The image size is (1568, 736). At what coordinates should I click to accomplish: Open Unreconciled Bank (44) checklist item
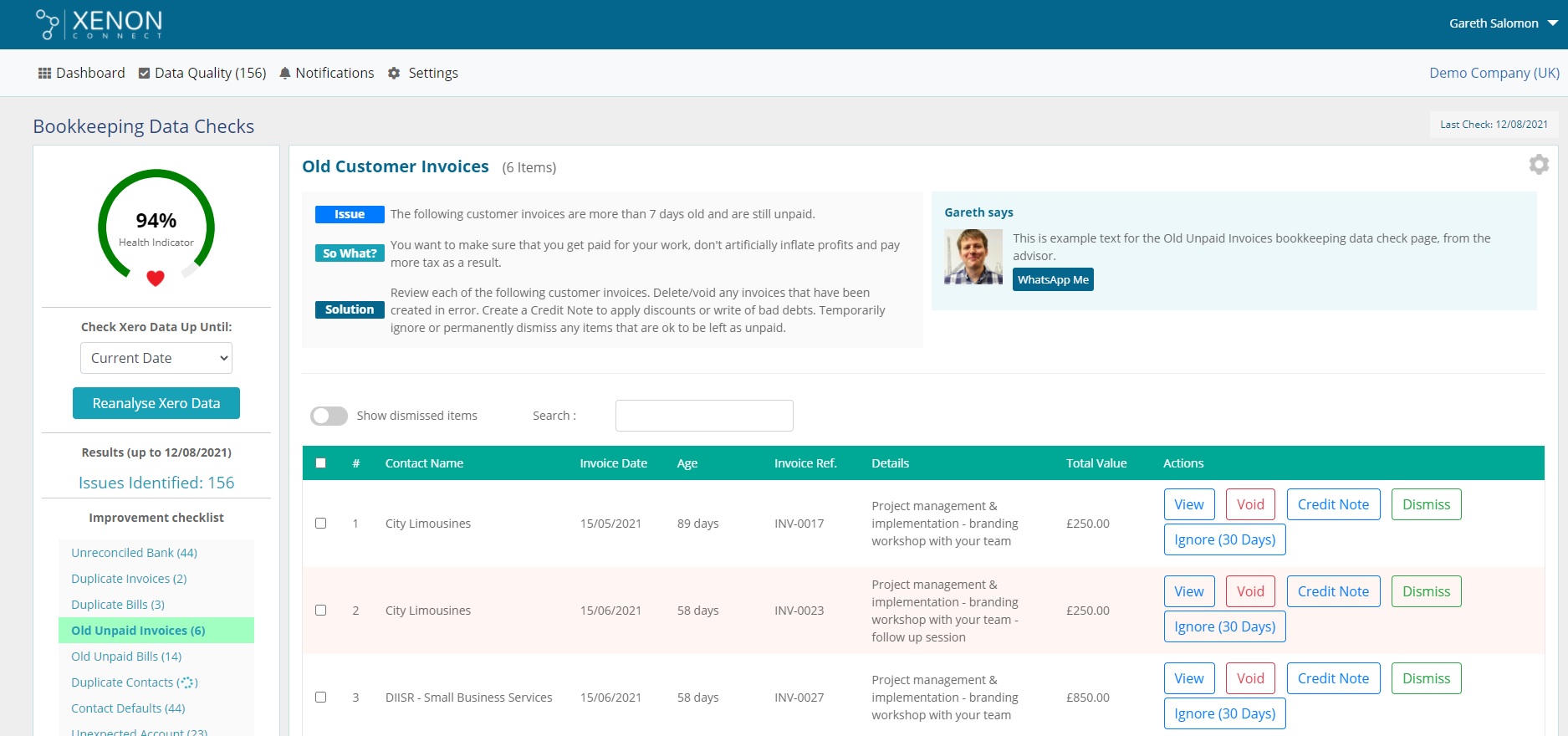point(135,553)
